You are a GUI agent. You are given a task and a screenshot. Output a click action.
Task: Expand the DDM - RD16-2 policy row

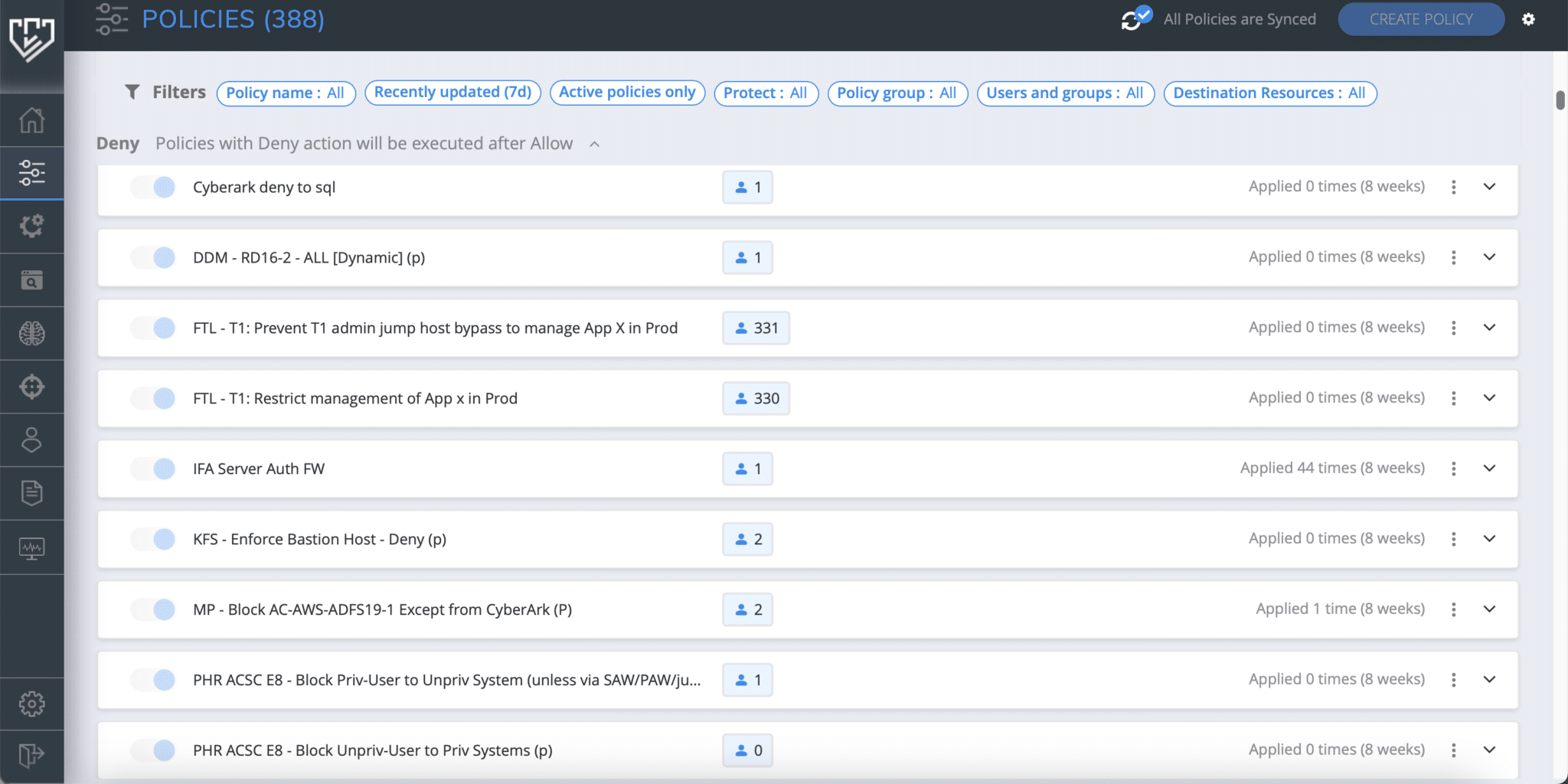(x=1489, y=257)
